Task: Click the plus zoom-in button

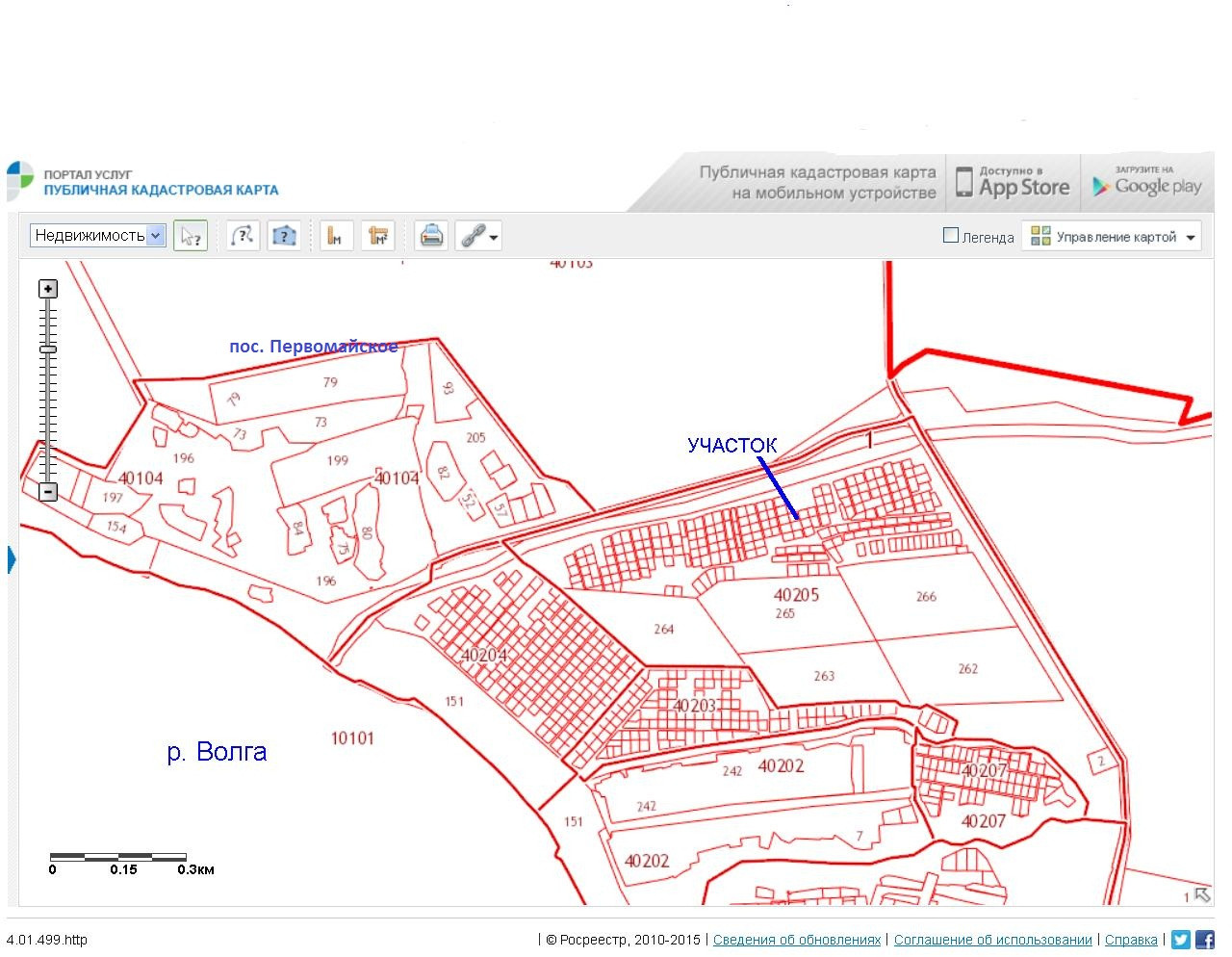Action: tap(48, 289)
